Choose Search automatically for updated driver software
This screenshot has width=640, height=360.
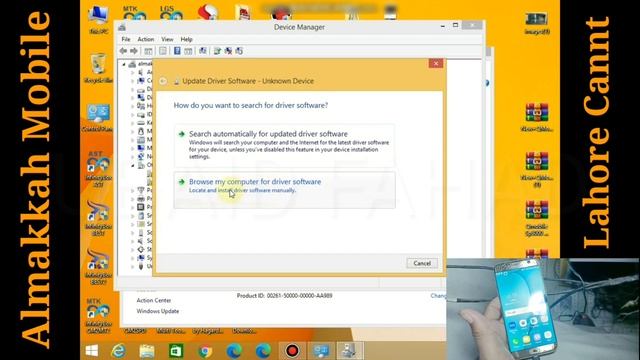coord(284,145)
